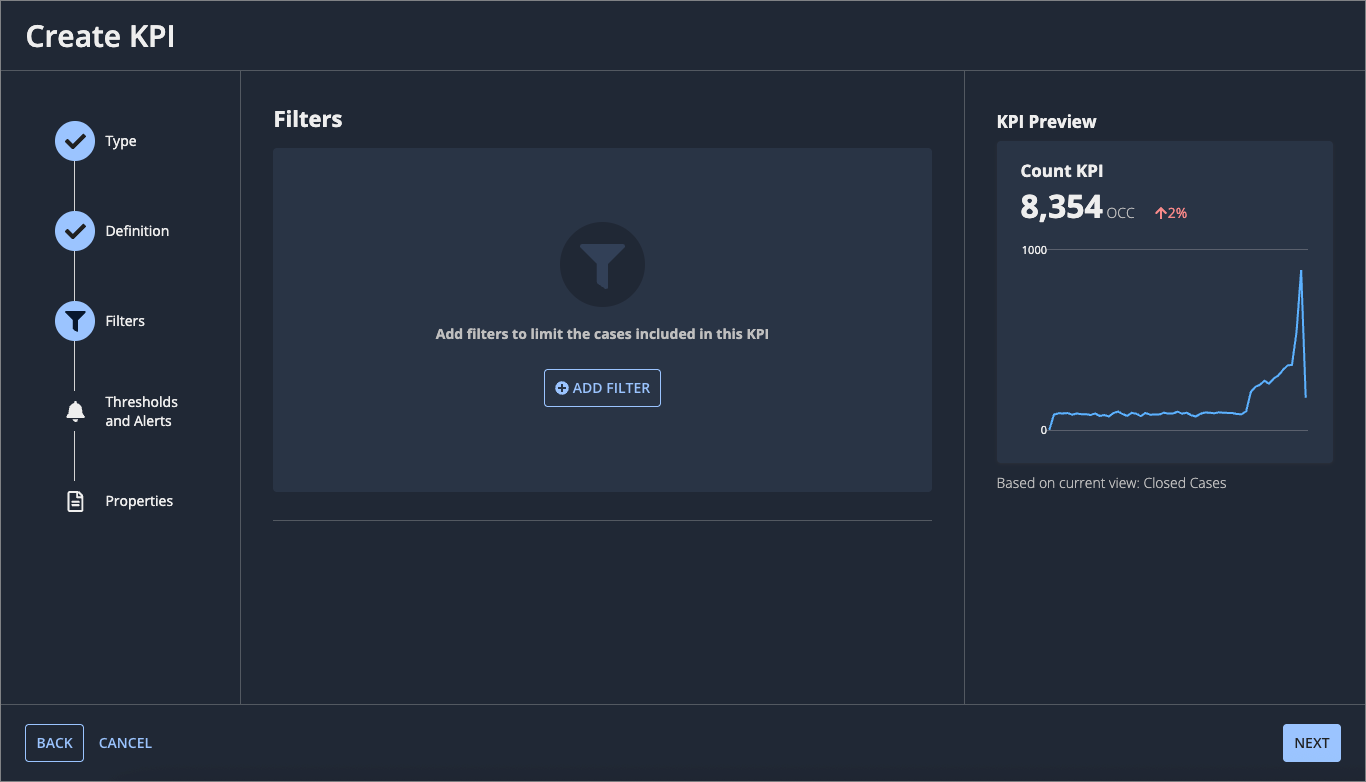Cancel KPI creation
Screen dimensions: 1366x782
click(125, 743)
